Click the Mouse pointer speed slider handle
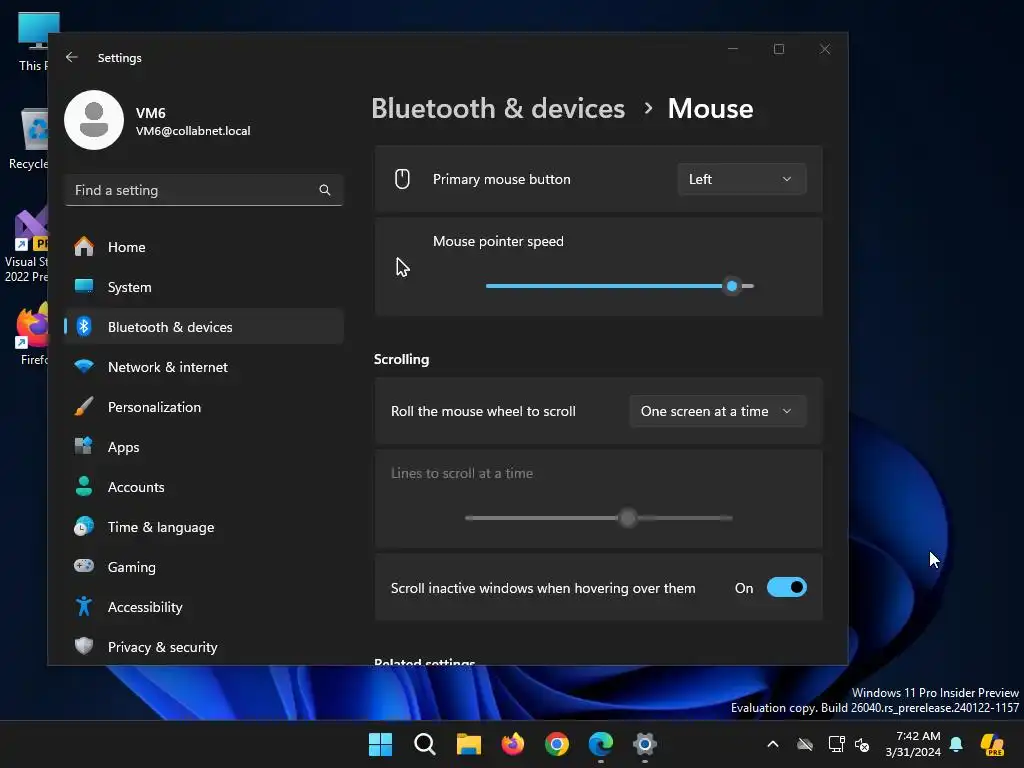 click(732, 286)
